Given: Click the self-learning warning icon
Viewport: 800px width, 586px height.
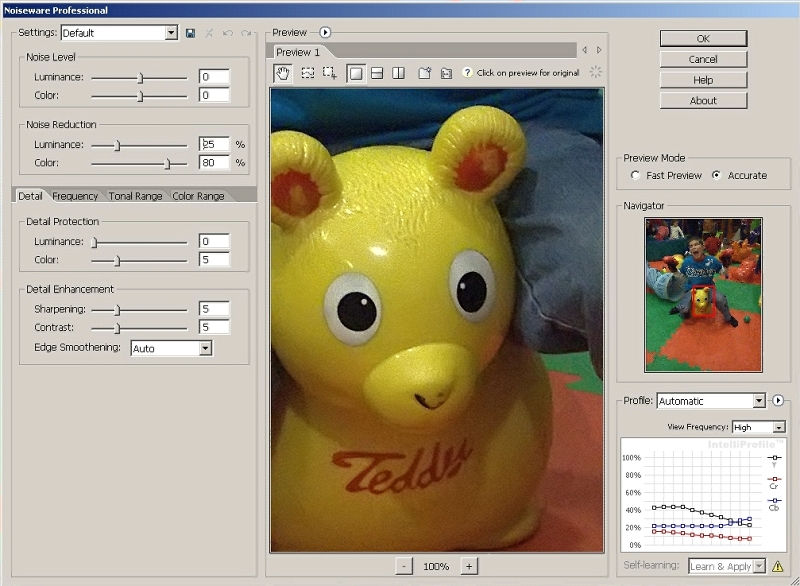Looking at the screenshot, I should (778, 566).
